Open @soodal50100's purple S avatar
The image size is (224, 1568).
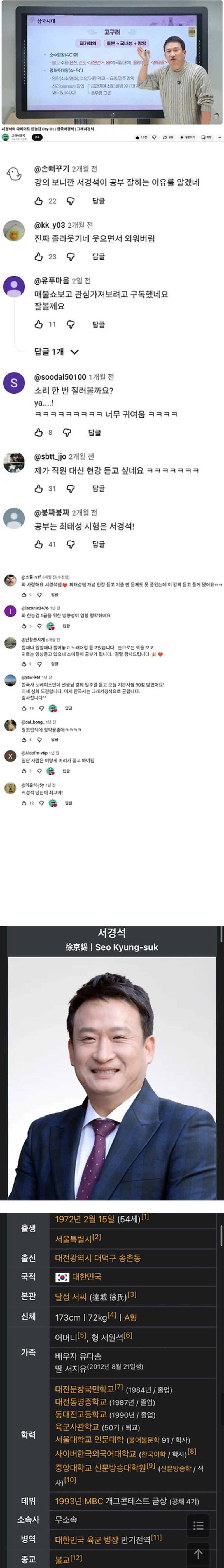pyautogui.click(x=14, y=383)
